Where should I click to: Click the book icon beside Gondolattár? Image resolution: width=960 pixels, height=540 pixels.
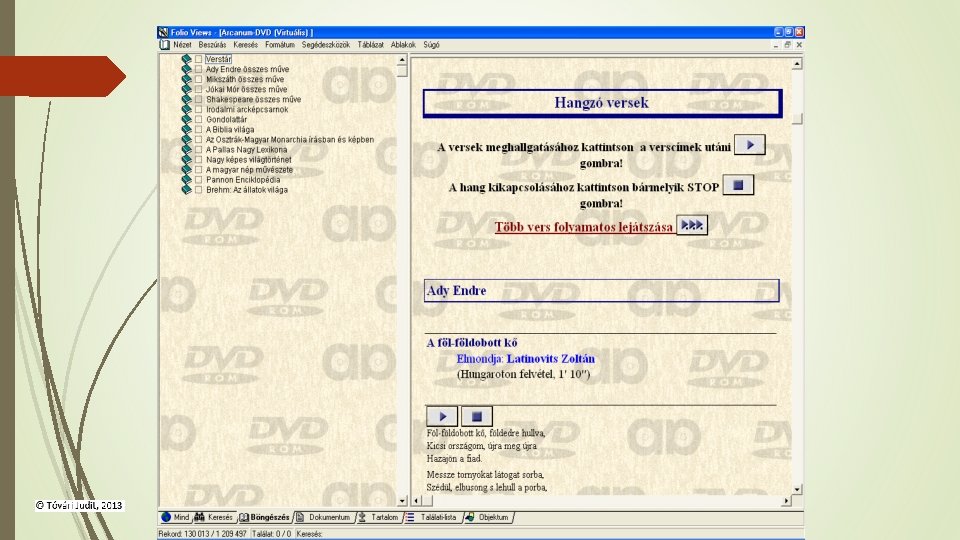tap(187, 119)
